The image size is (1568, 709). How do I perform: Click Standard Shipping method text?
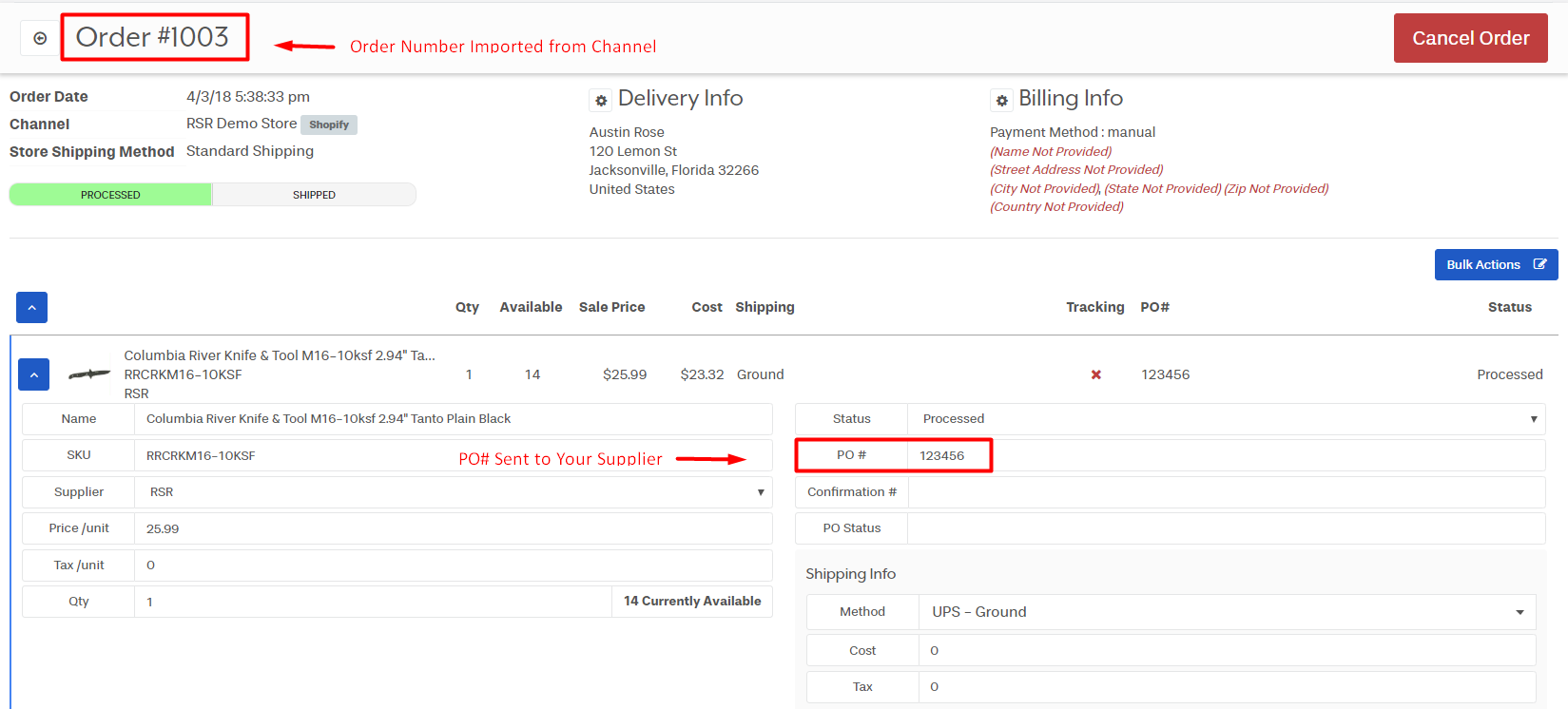(x=250, y=151)
